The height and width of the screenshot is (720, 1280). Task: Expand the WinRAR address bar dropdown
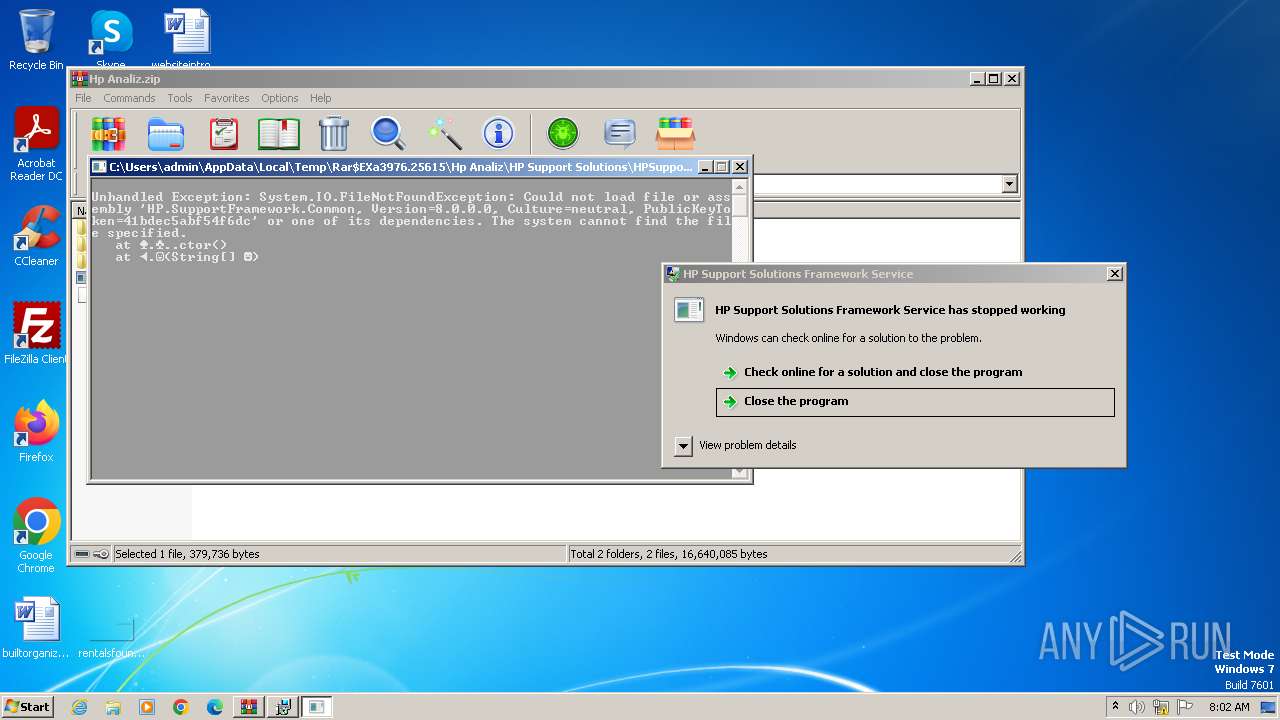1009,184
